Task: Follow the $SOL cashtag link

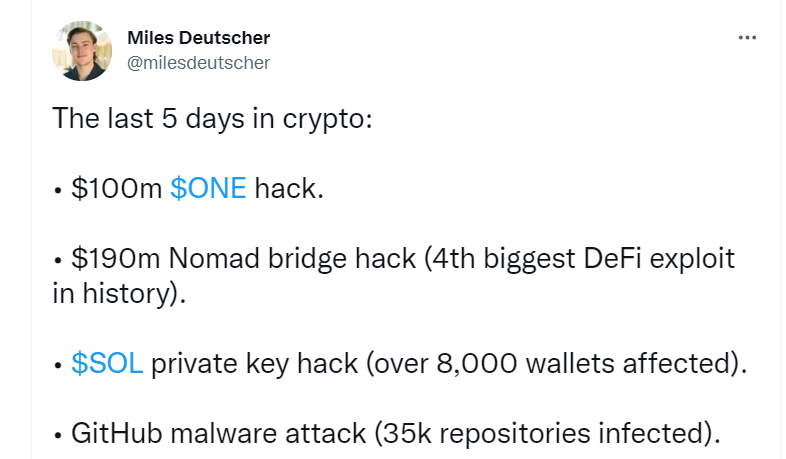Action: 107,363
